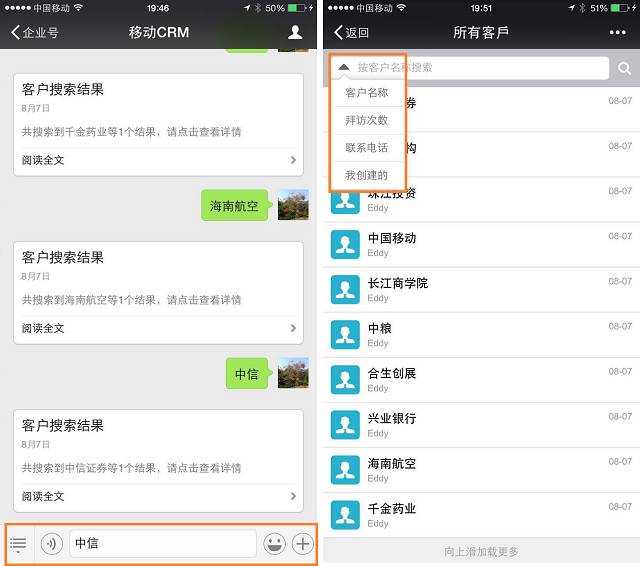Select 拜访次数 filter option
The height and width of the screenshot is (566, 640).
click(367, 120)
